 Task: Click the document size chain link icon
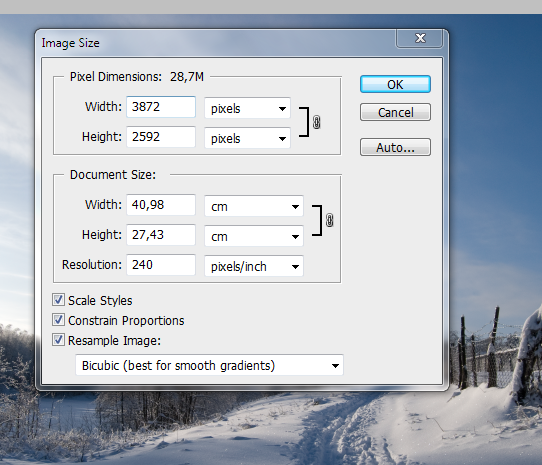329,220
